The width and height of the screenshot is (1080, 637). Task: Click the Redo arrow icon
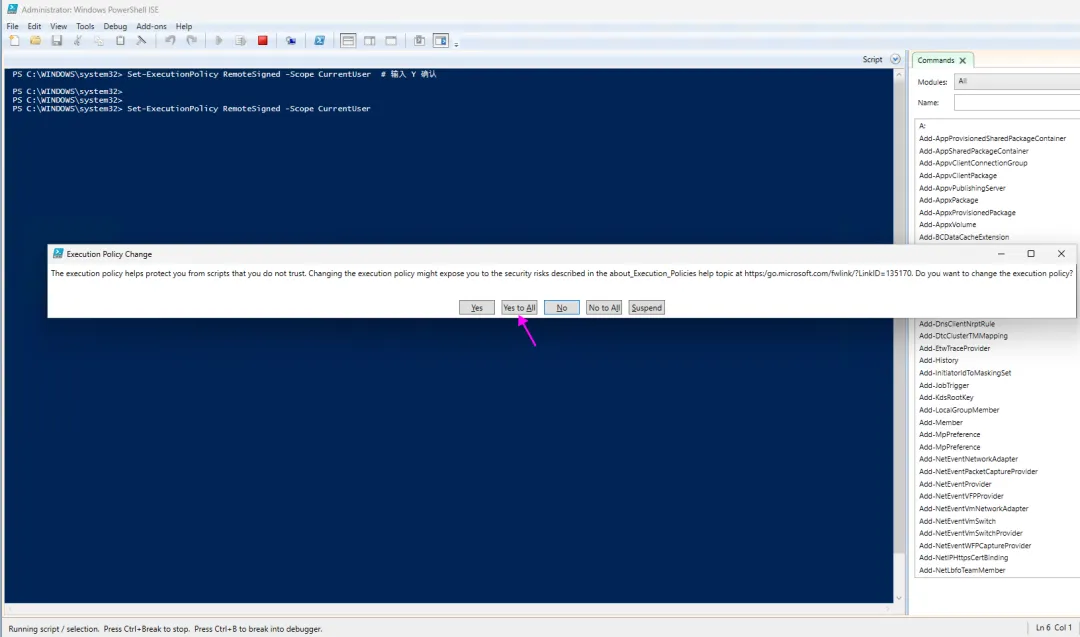coord(191,41)
